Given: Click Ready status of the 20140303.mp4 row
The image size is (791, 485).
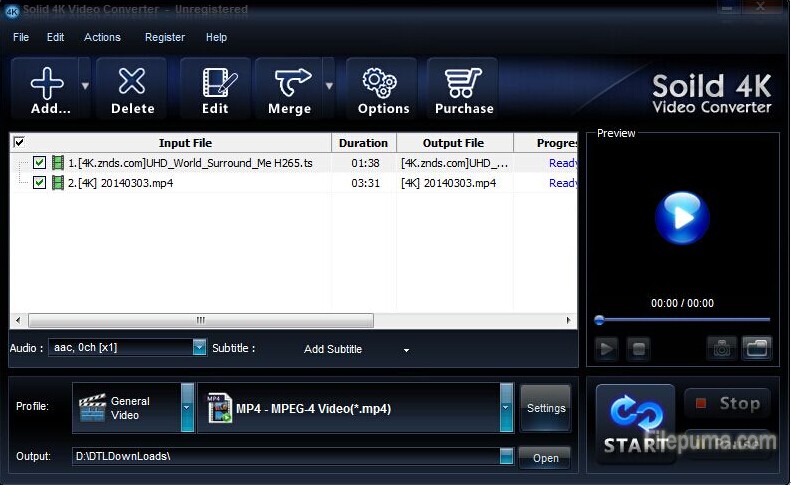Looking at the screenshot, I should point(563,183).
